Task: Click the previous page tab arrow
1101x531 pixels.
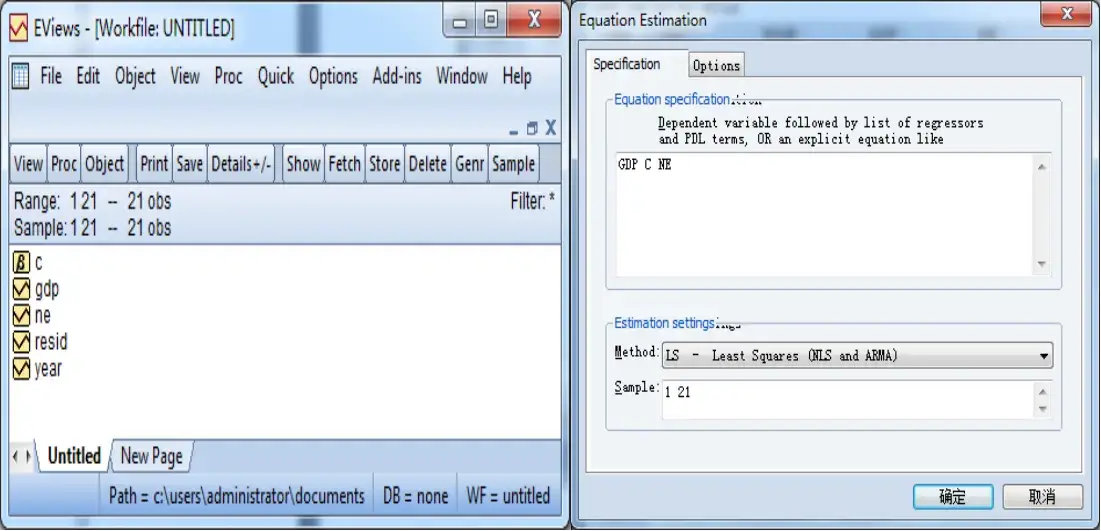Action: [x=16, y=457]
